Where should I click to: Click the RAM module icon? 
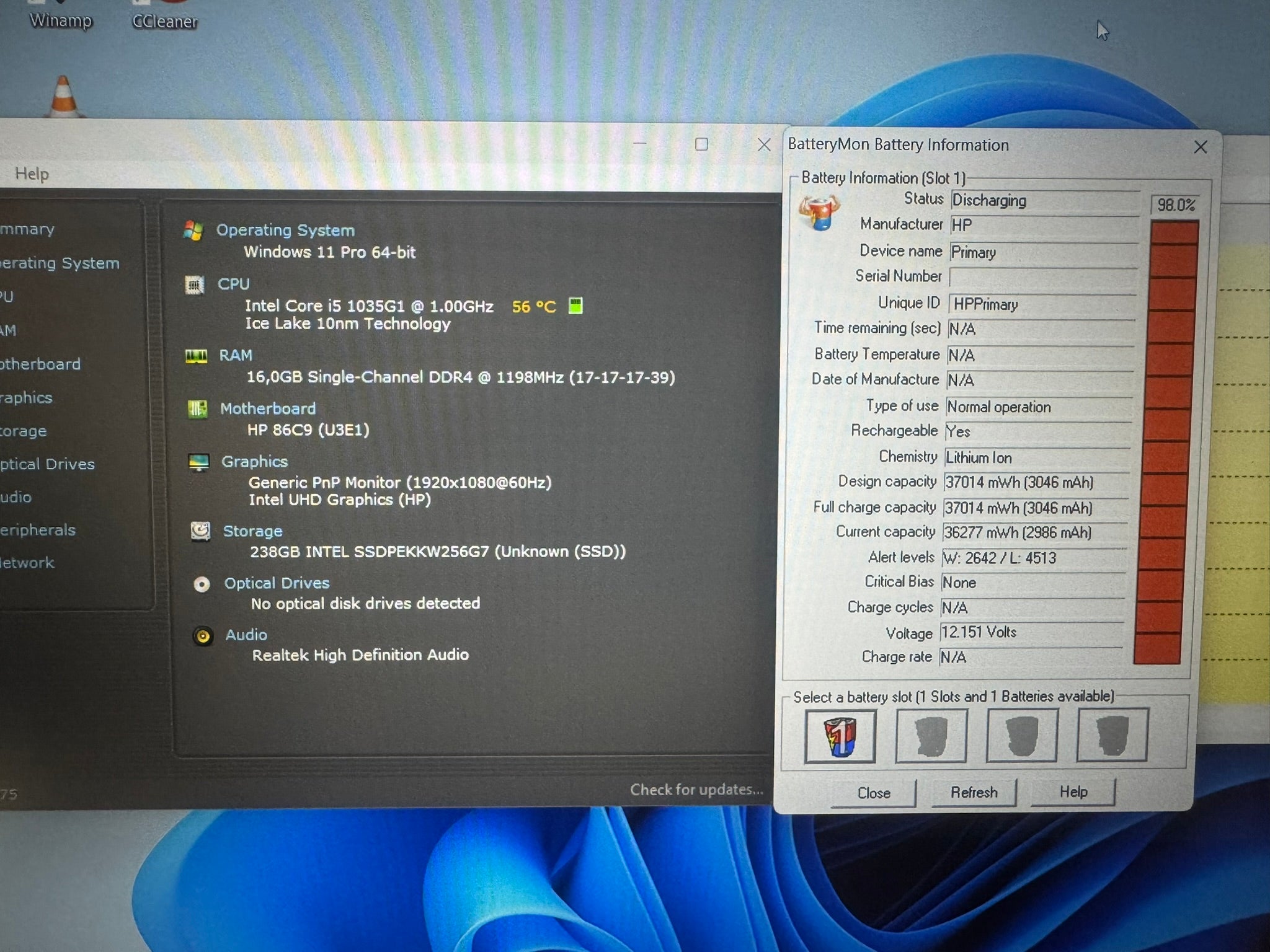pos(197,356)
